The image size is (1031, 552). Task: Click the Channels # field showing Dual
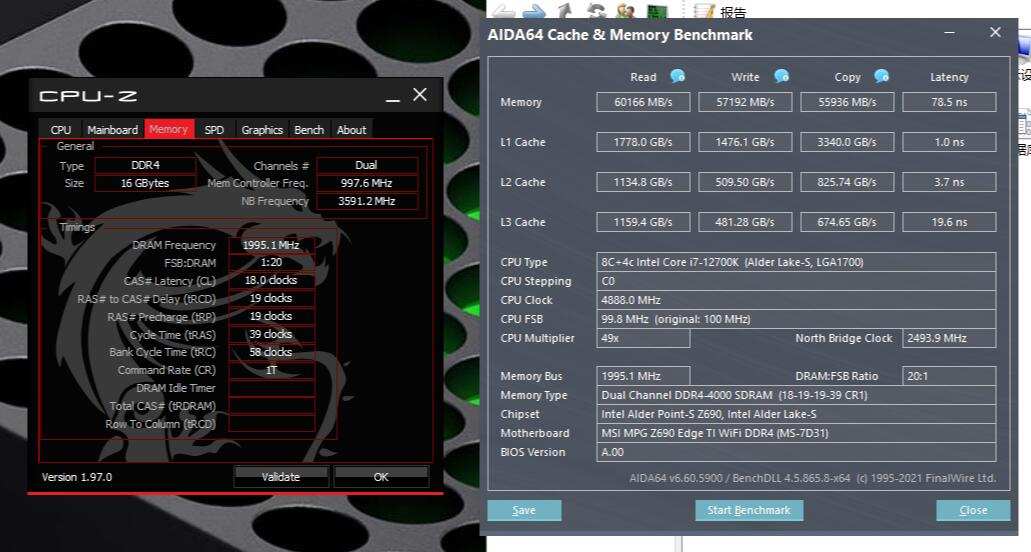[367, 165]
